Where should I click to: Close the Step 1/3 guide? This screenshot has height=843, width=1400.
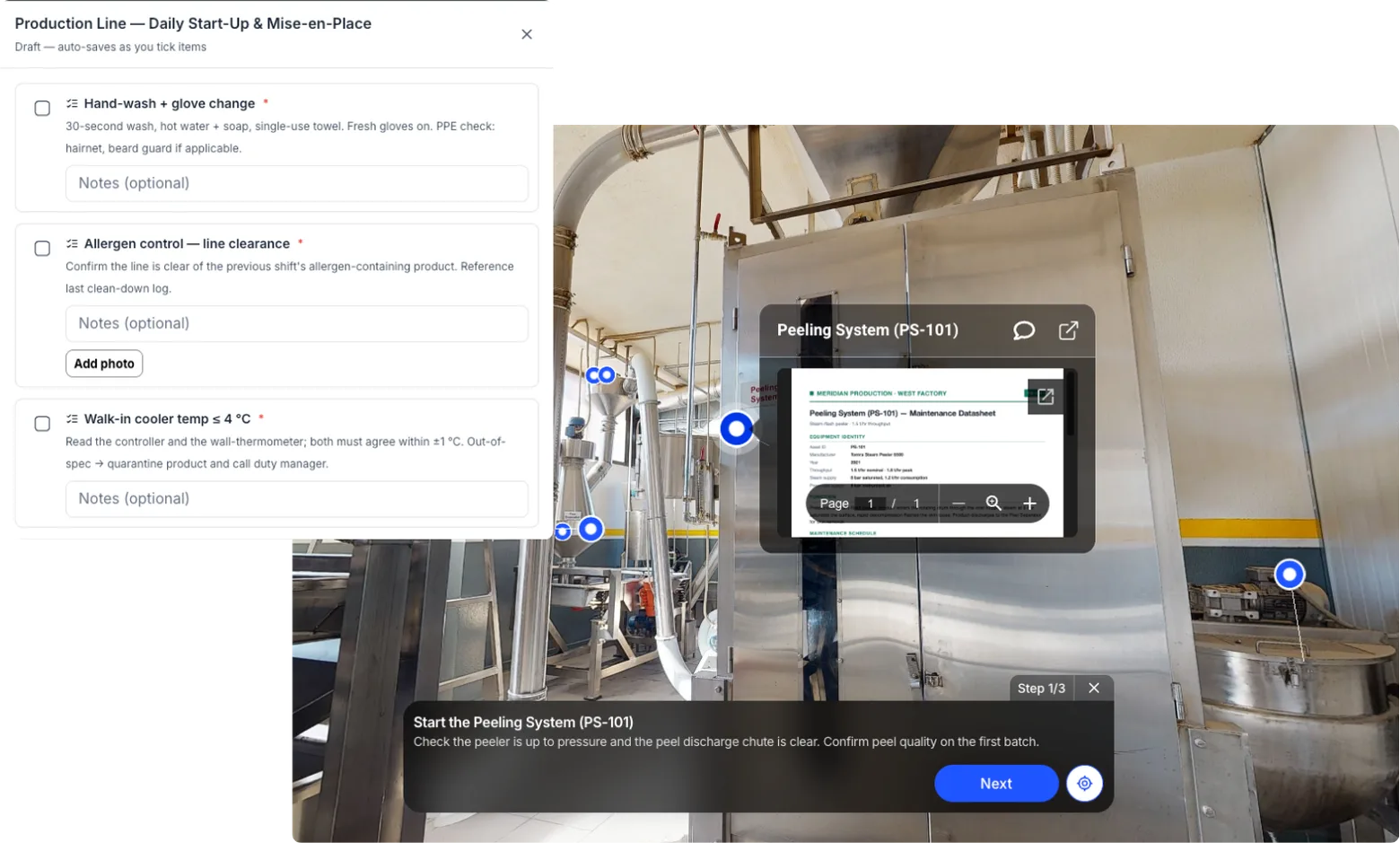pyautogui.click(x=1094, y=688)
